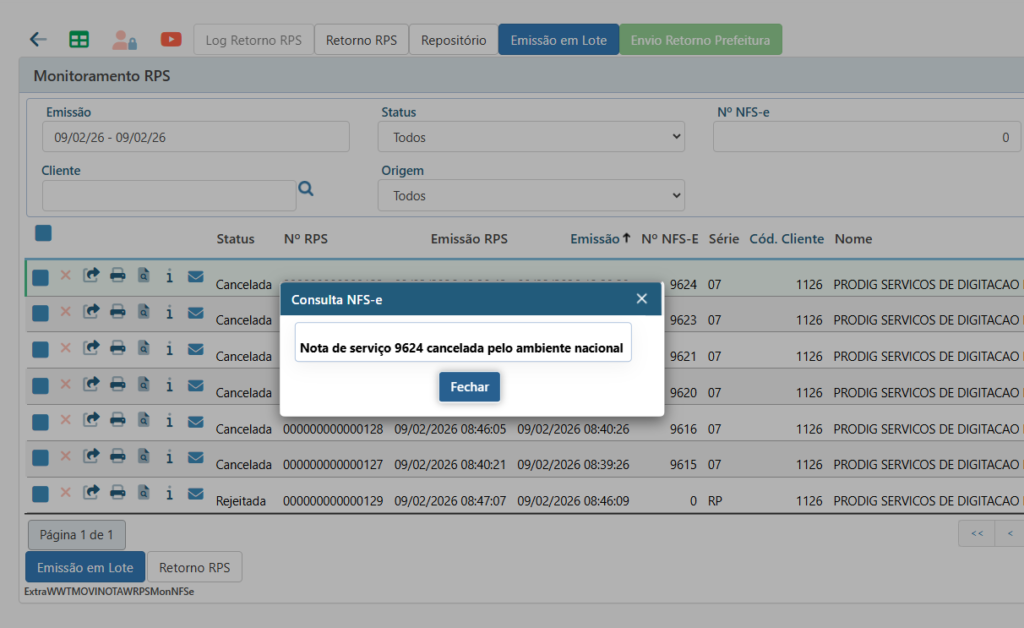Click the info icon on NFS-e 9616 row

[x=169, y=421]
